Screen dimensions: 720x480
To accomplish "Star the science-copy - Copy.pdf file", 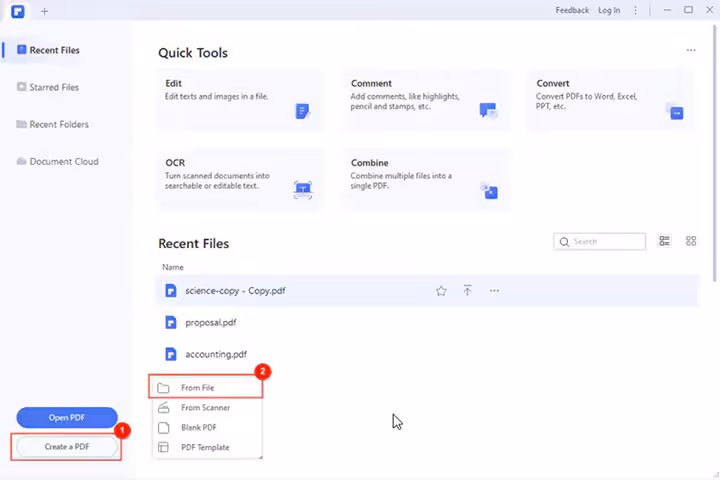I will tap(441, 291).
